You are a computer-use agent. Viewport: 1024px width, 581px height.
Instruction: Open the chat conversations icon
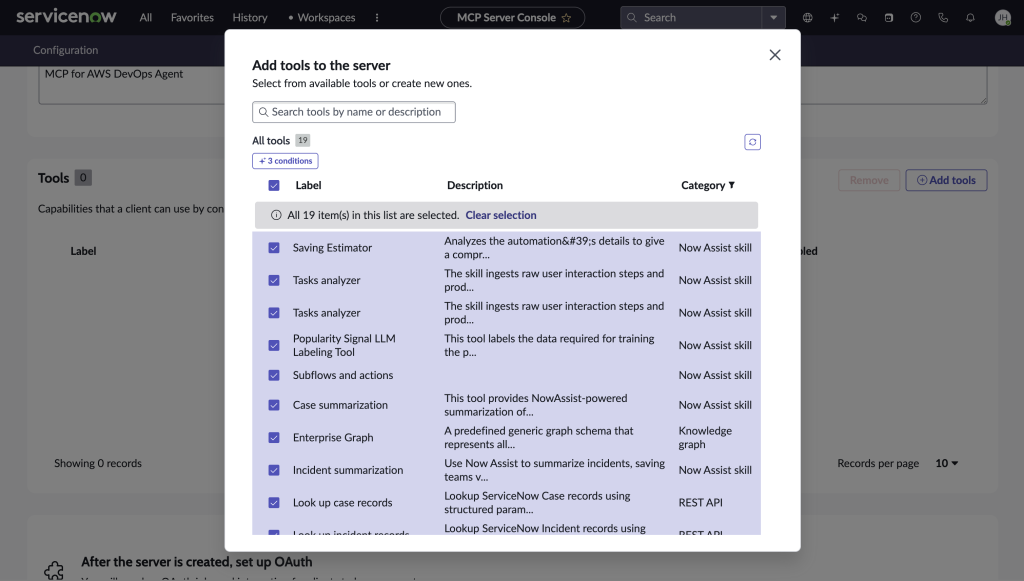pos(862,18)
